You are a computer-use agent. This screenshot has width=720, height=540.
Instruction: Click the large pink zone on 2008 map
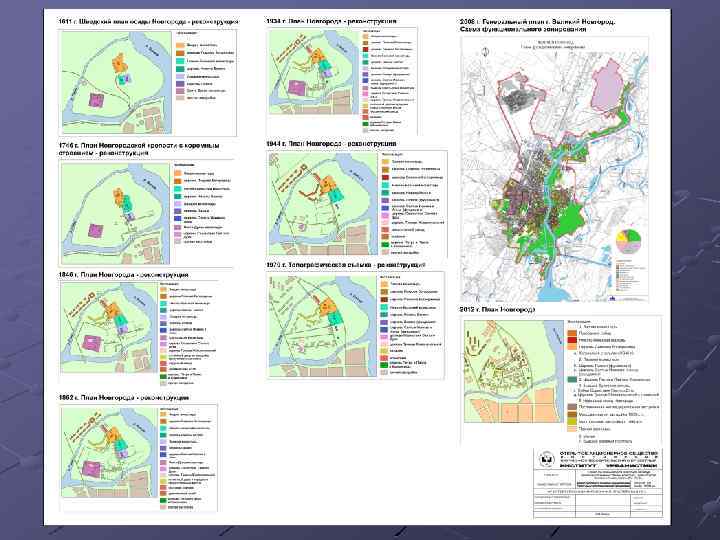[x=608, y=85]
